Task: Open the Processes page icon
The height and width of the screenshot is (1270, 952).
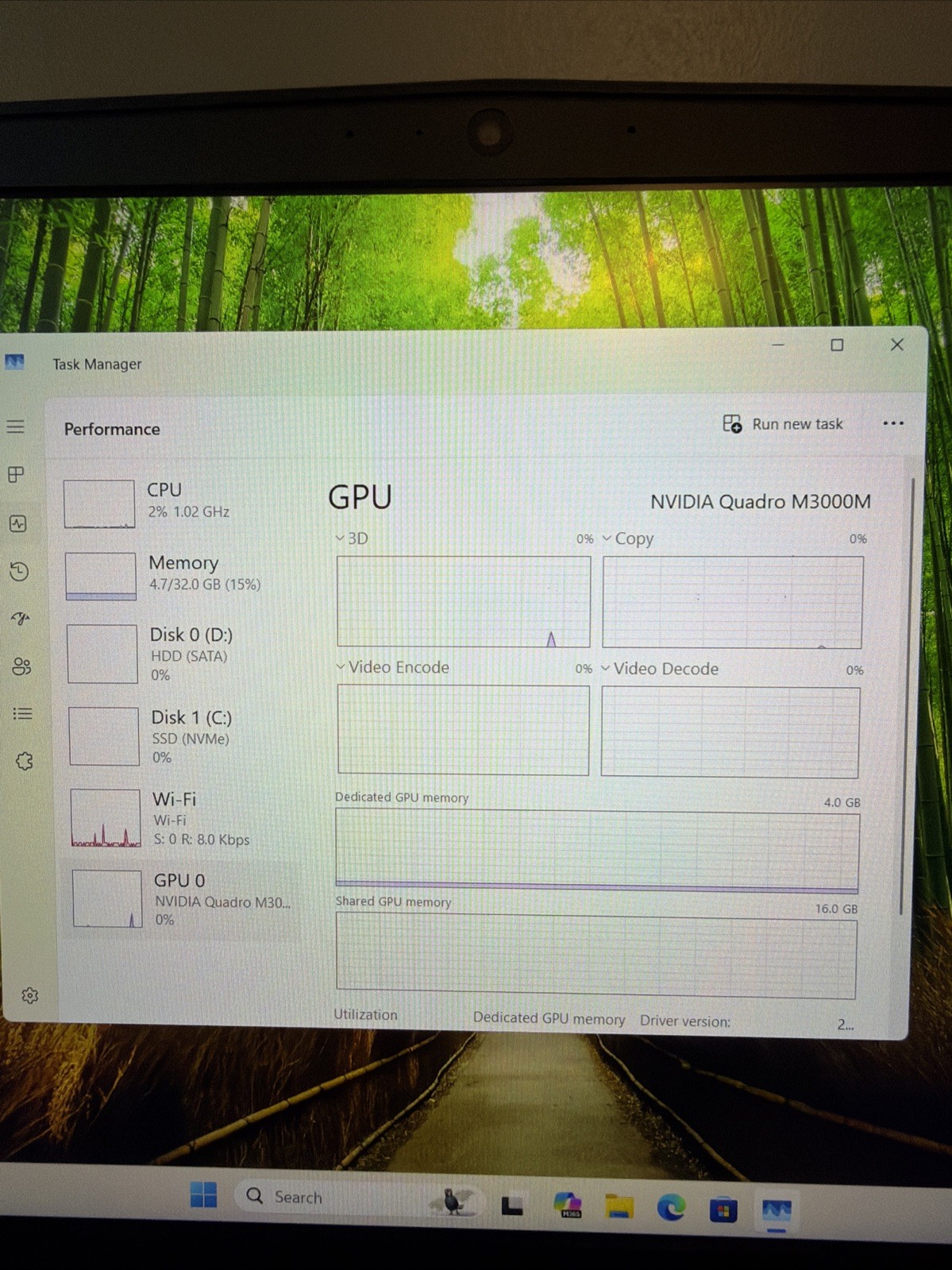Action: point(17,475)
